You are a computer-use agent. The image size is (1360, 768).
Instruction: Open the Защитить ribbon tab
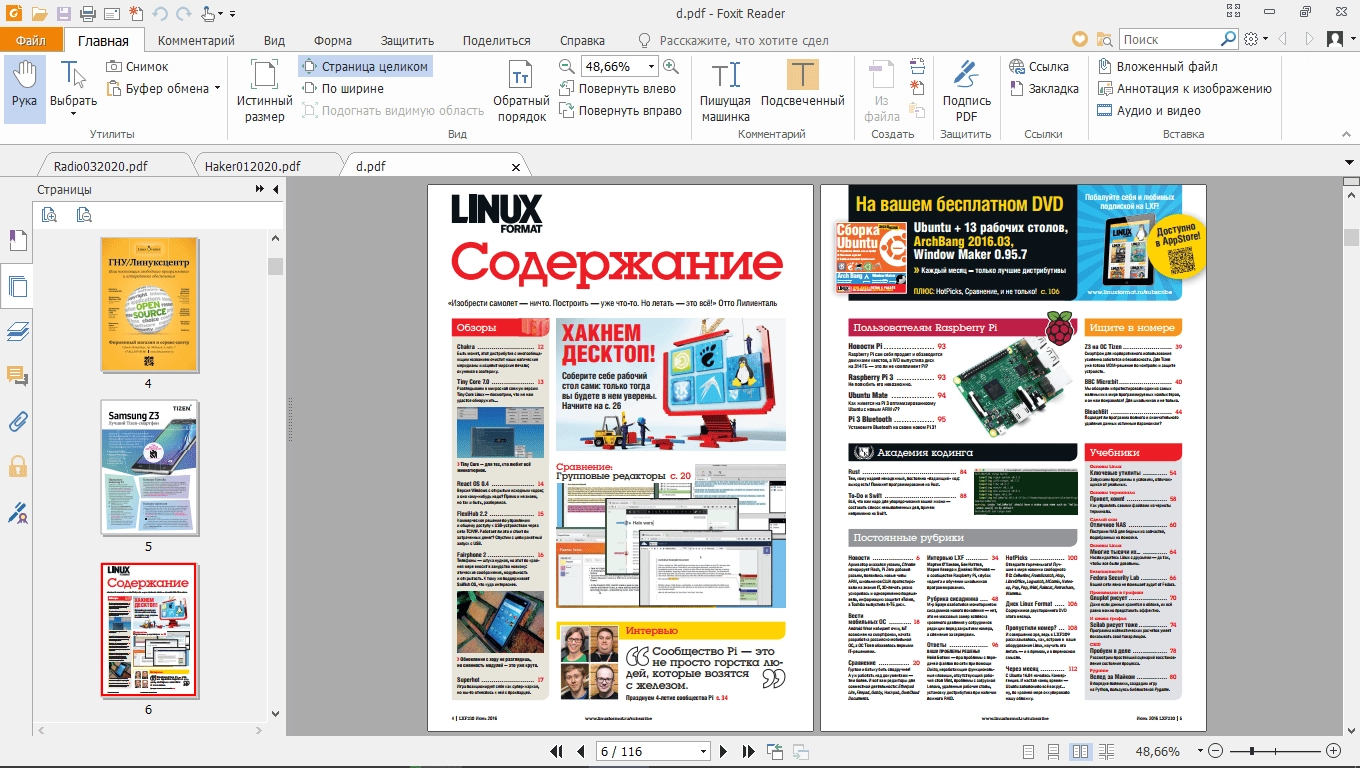click(407, 40)
